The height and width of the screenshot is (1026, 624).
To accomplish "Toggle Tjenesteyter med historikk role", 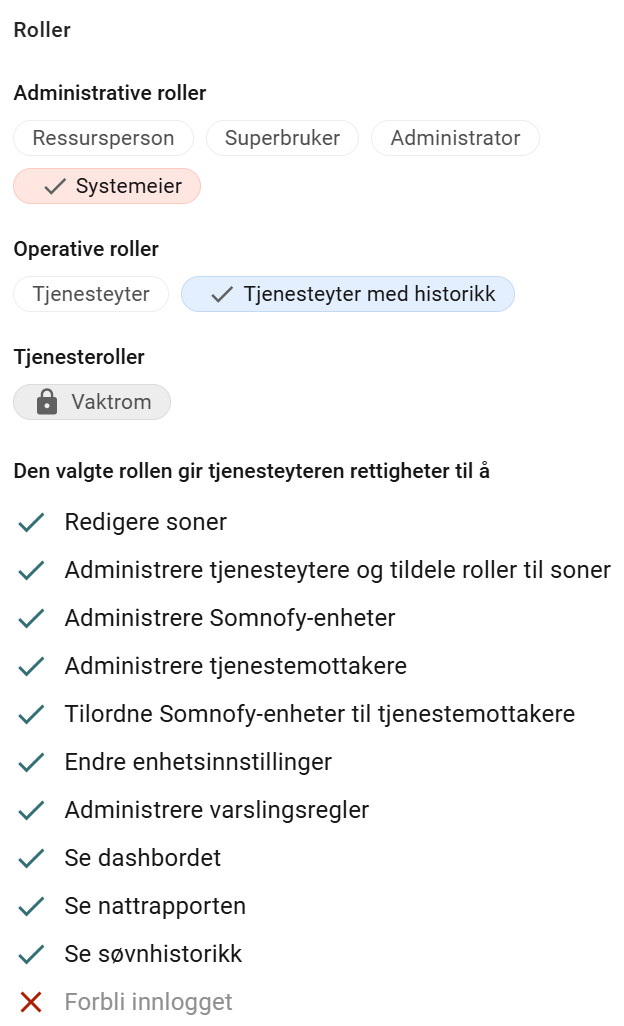I will [348, 294].
